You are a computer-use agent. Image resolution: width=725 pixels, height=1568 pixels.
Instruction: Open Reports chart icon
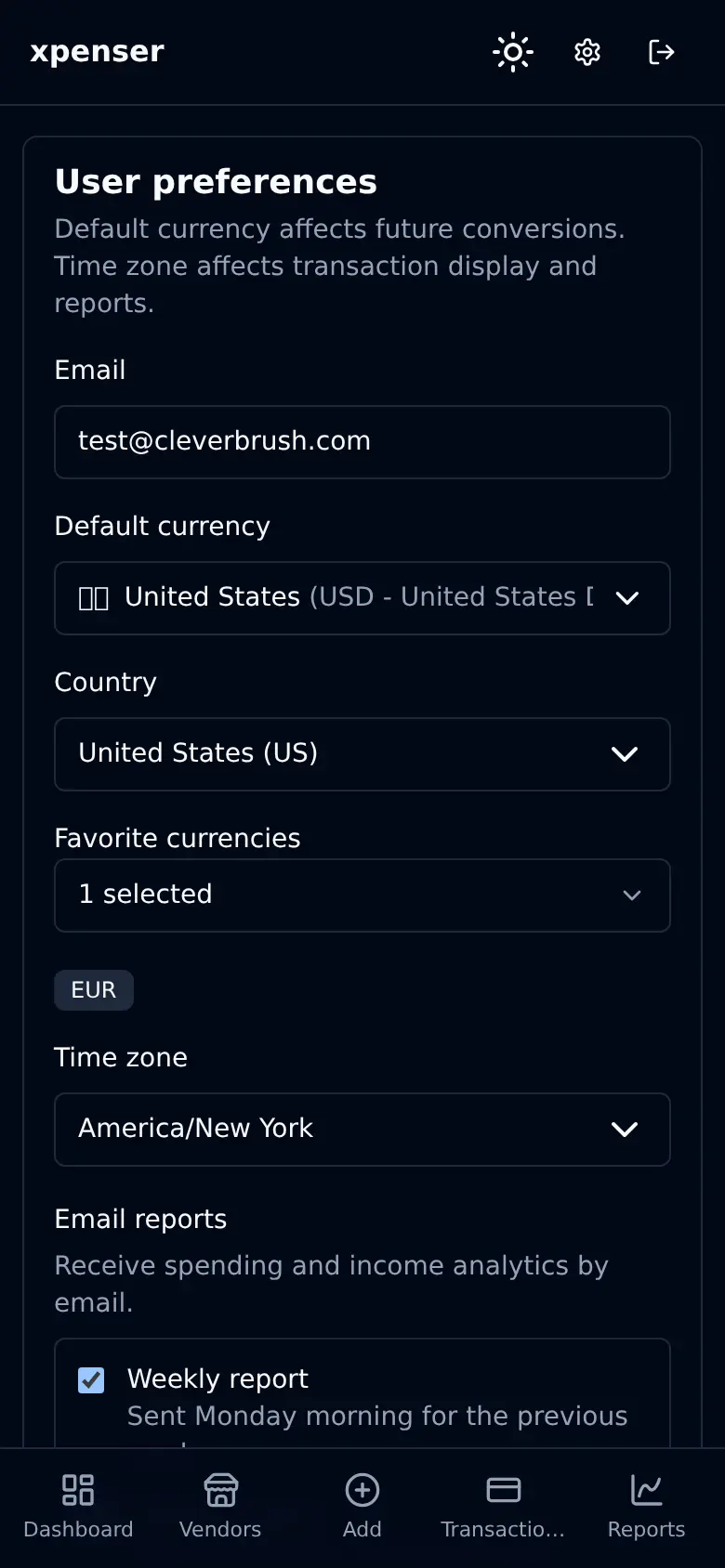coord(646,1490)
